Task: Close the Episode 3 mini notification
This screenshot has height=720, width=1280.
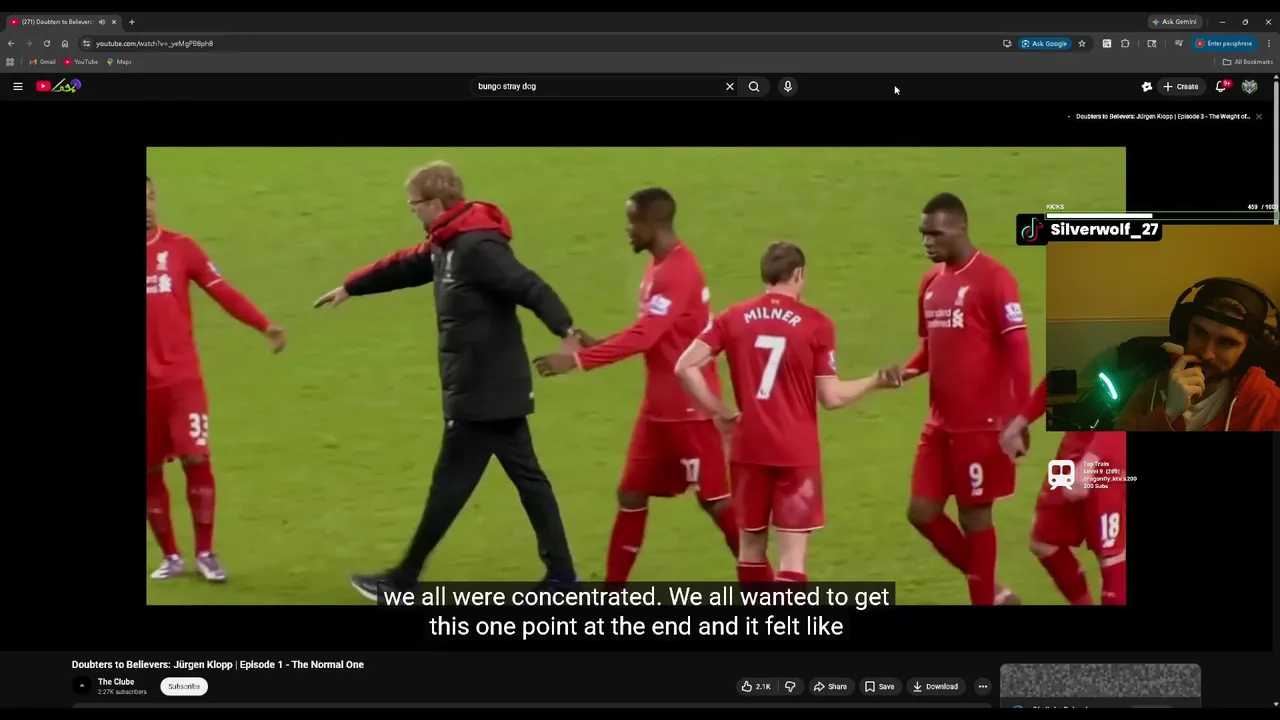Action: pos(1258,116)
